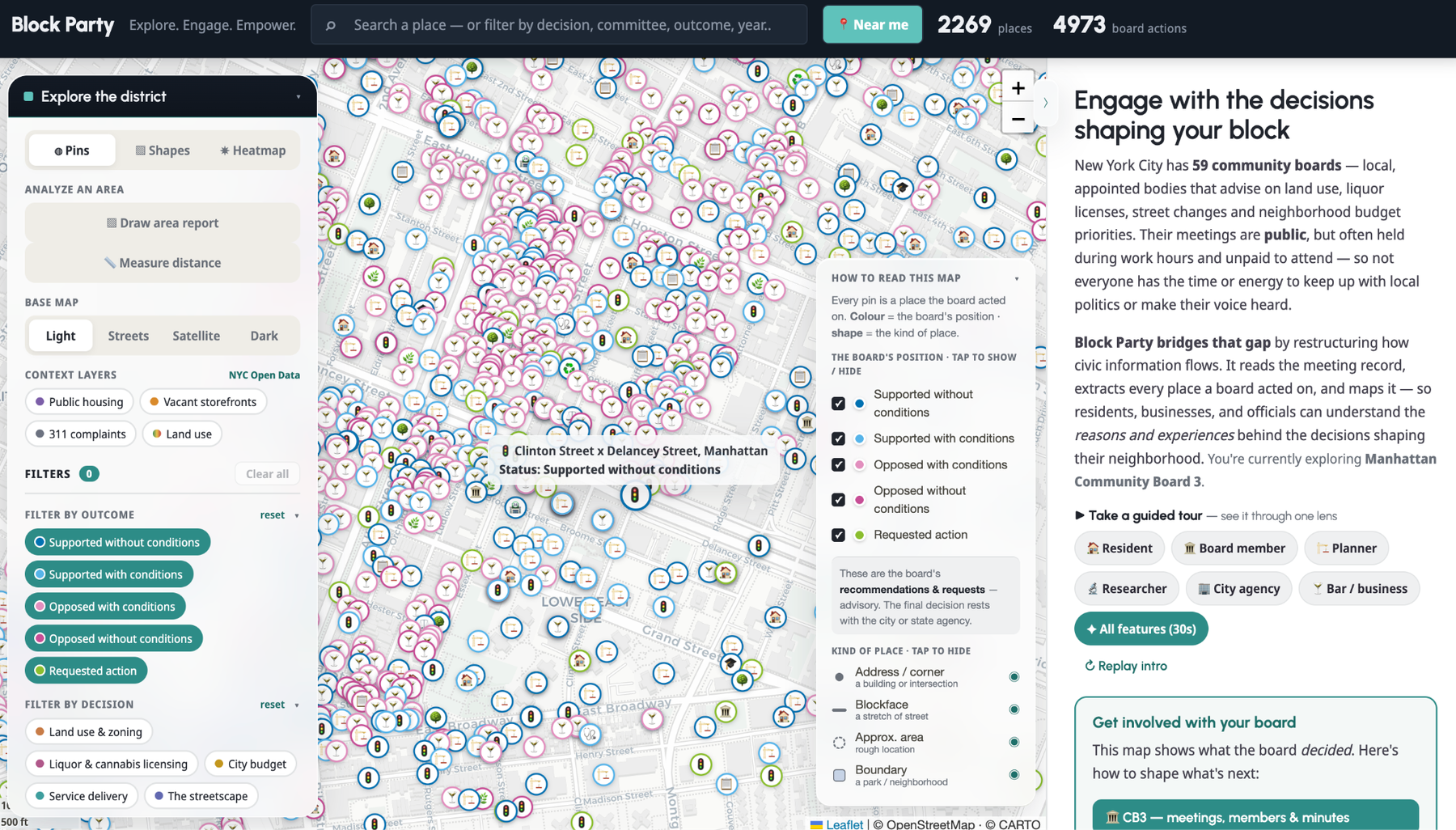Click the ruler icon beside Measure distance
This screenshot has height=830, width=1456.
pyautogui.click(x=110, y=263)
